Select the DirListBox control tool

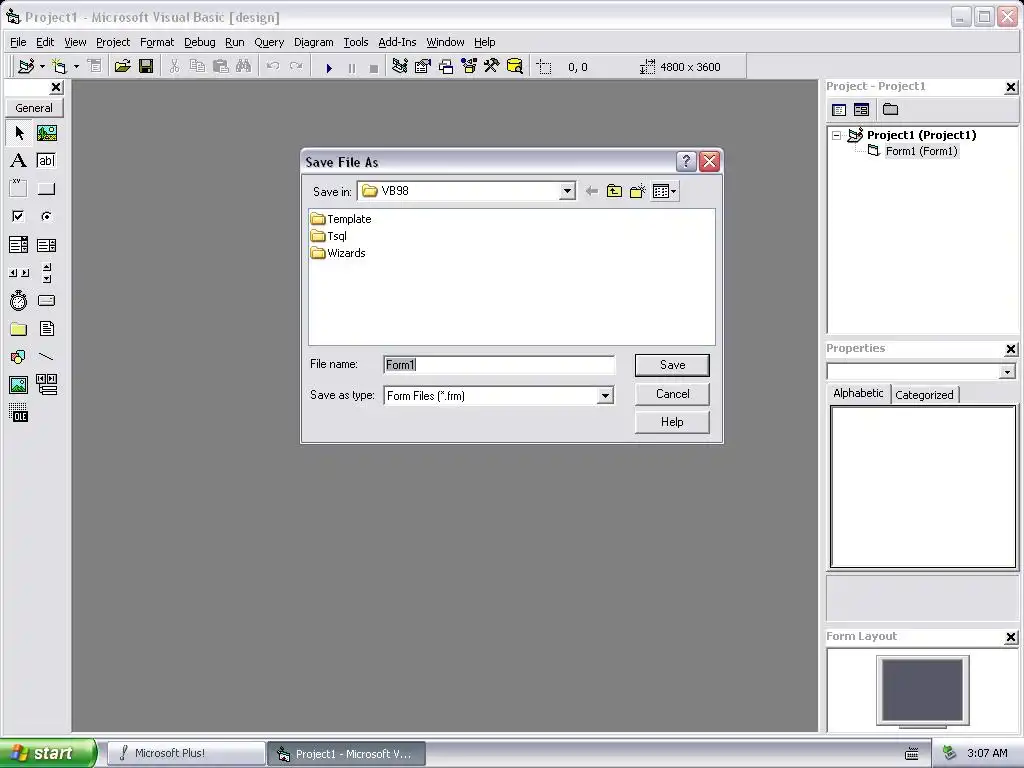tap(19, 328)
